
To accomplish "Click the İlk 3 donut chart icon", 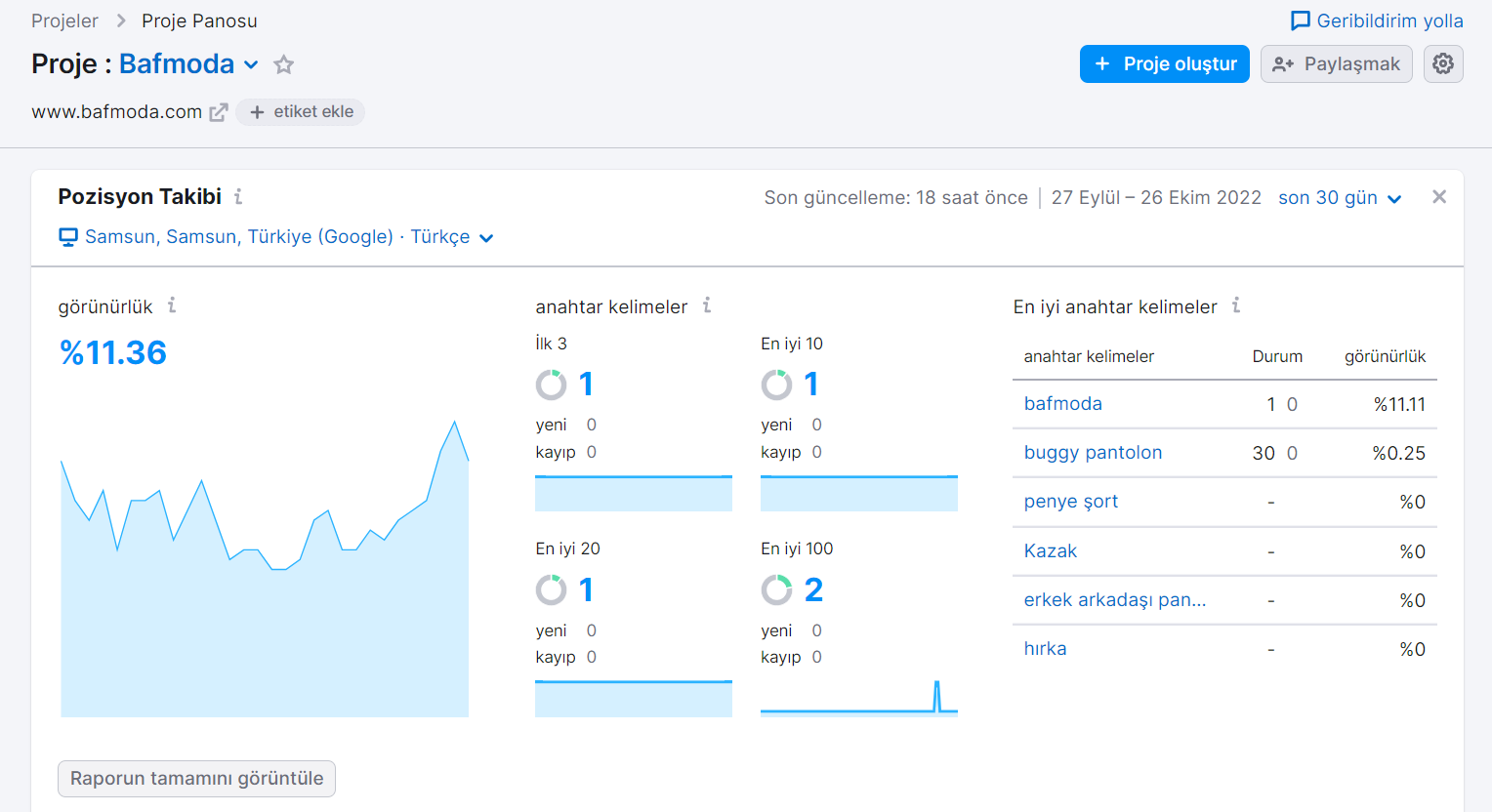I will [x=551, y=385].
